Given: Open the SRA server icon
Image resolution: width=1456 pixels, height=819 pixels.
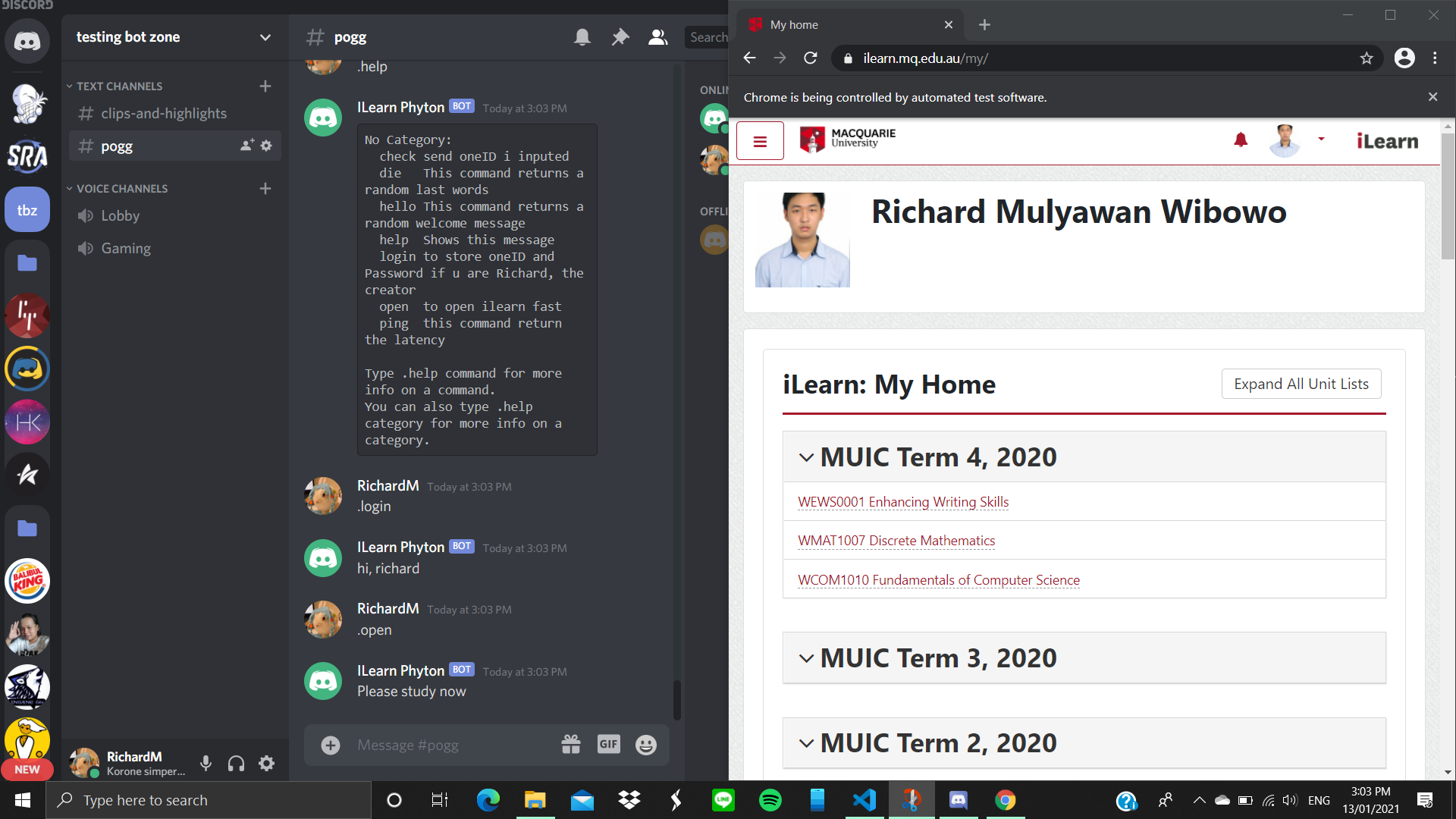Looking at the screenshot, I should pos(27,156).
